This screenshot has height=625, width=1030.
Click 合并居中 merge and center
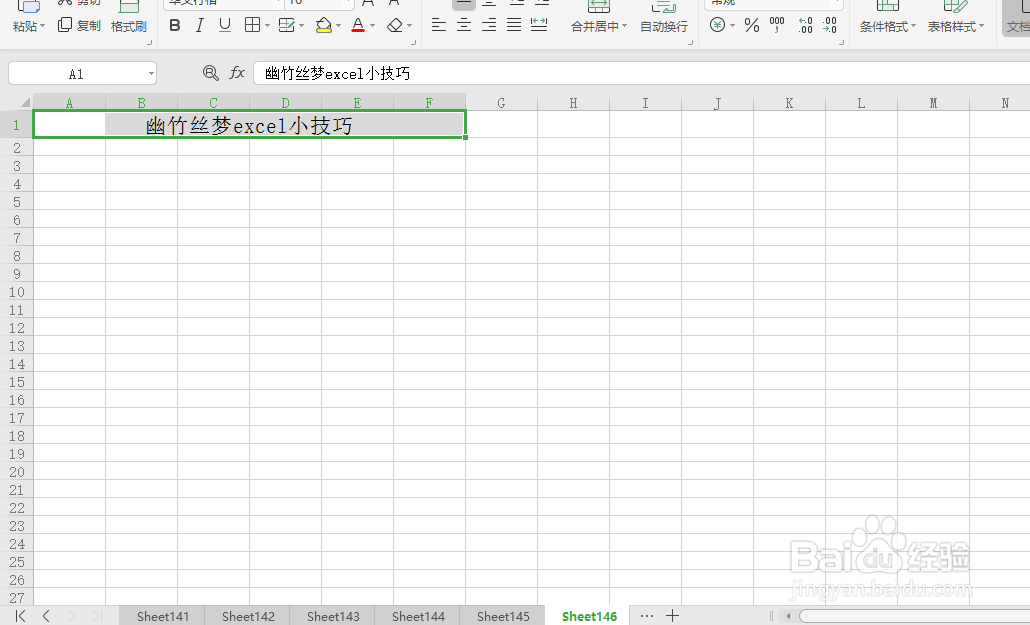[x=595, y=26]
